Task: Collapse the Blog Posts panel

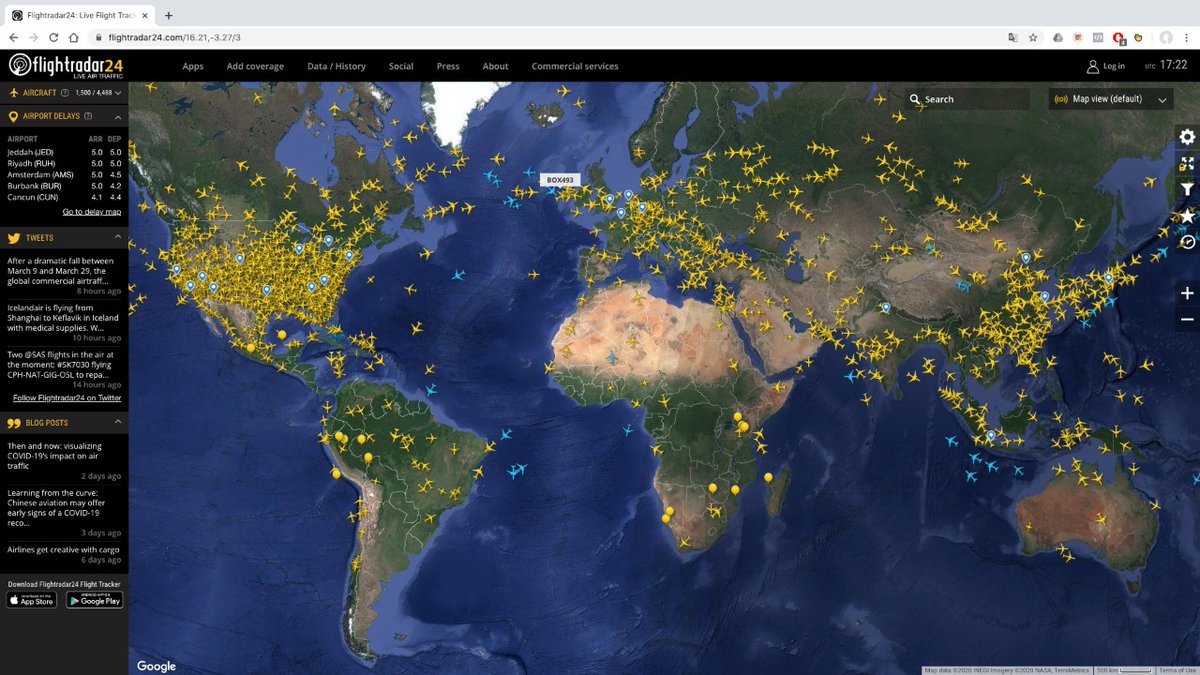Action: tap(118, 423)
